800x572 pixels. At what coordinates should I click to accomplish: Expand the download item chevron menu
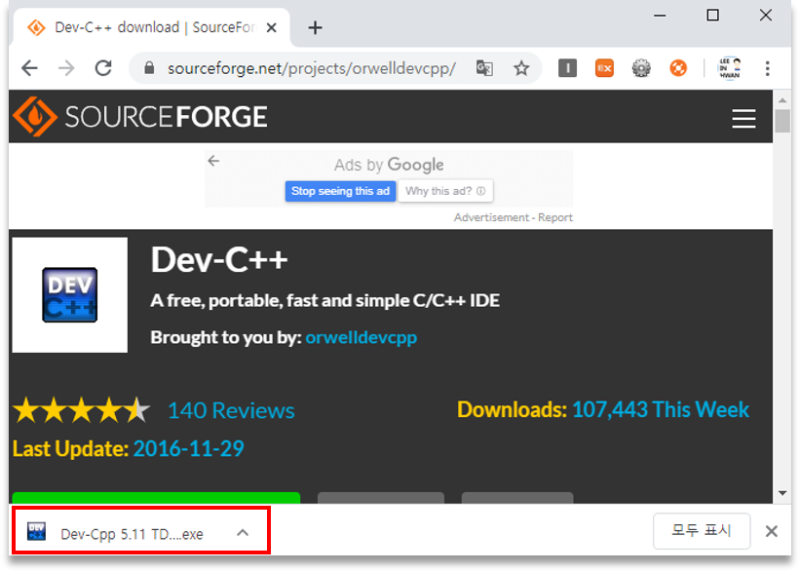[x=243, y=533]
